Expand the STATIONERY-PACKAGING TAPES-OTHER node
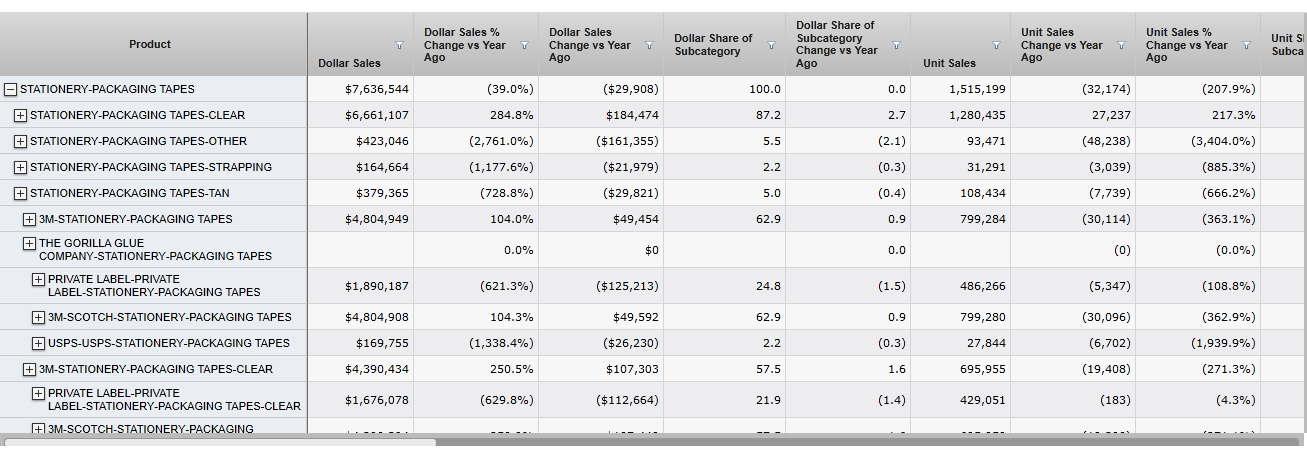The image size is (1307, 460). (20, 141)
